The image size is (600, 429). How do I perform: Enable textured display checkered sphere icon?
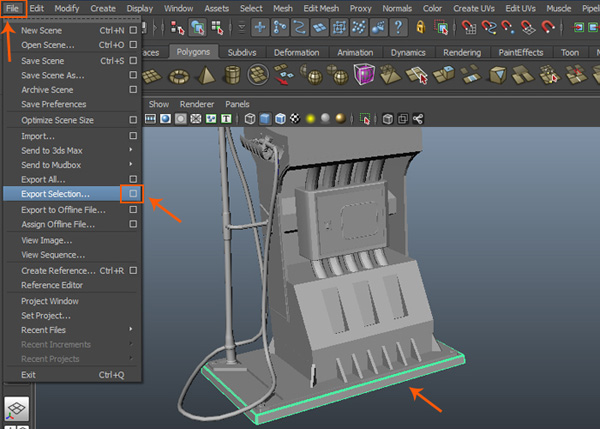point(295,119)
